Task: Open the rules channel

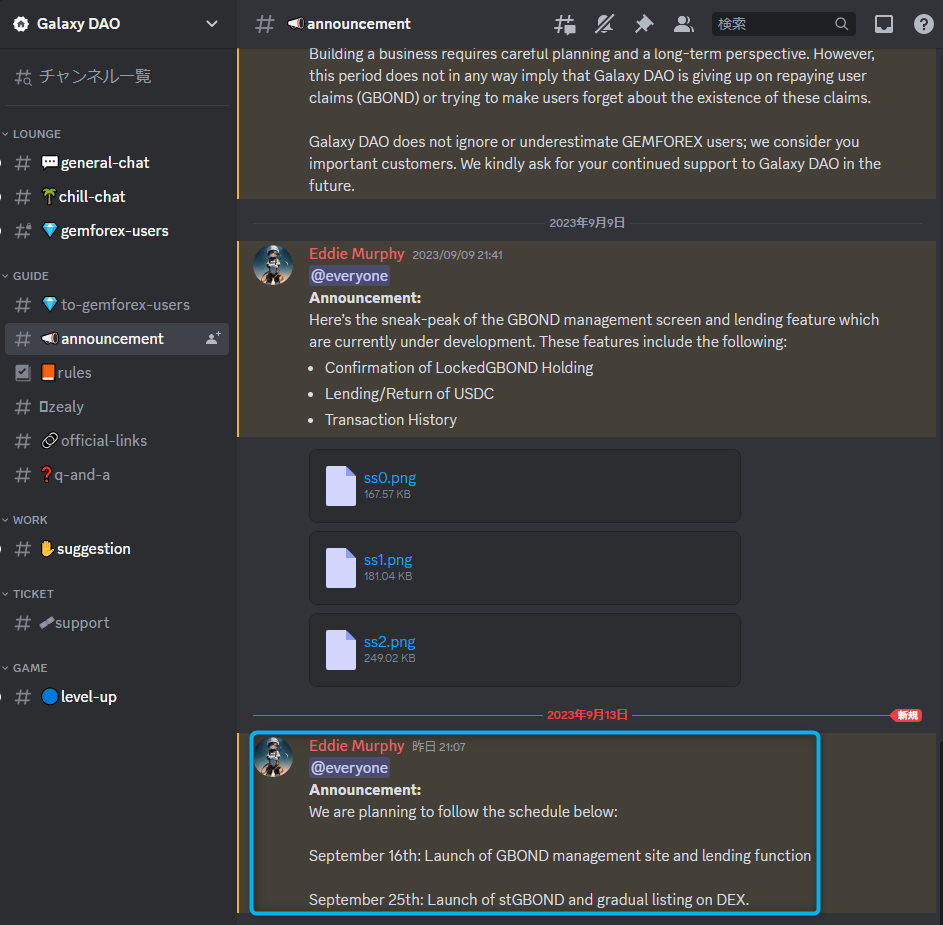Action: [x=117, y=373]
